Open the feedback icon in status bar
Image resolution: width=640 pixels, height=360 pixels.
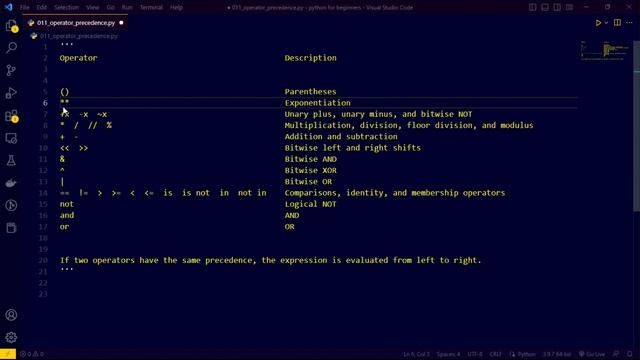click(x=616, y=354)
